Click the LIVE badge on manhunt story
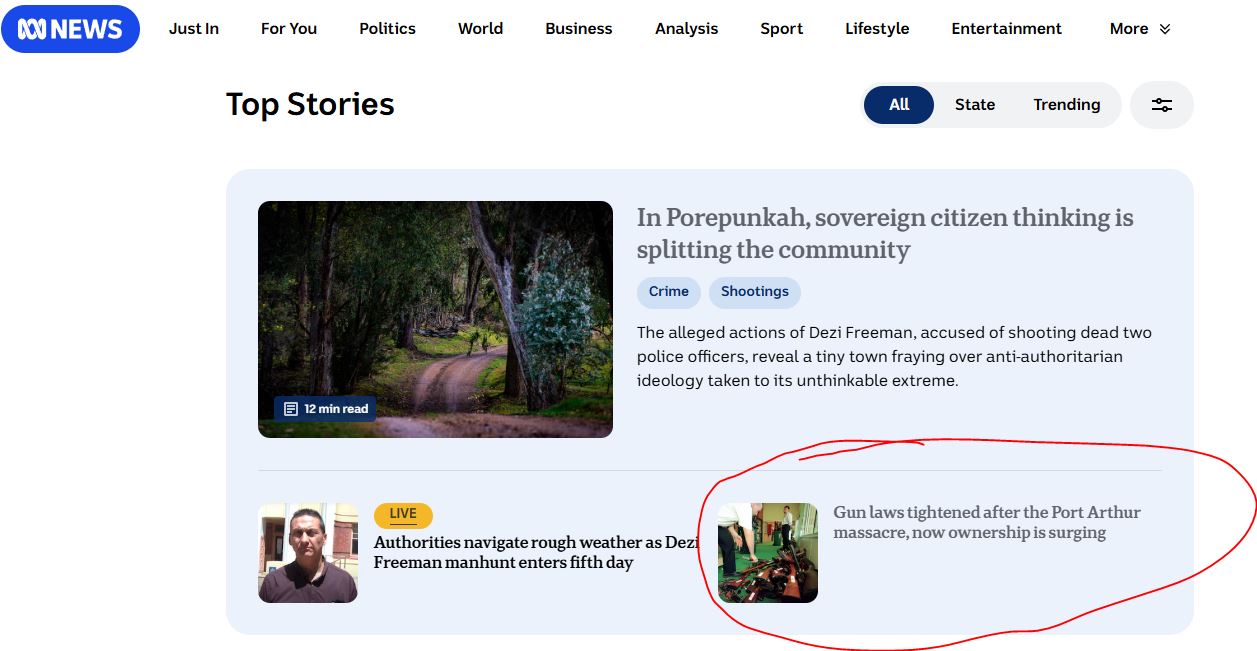Viewport: 1257px width, 651px height. [x=403, y=515]
